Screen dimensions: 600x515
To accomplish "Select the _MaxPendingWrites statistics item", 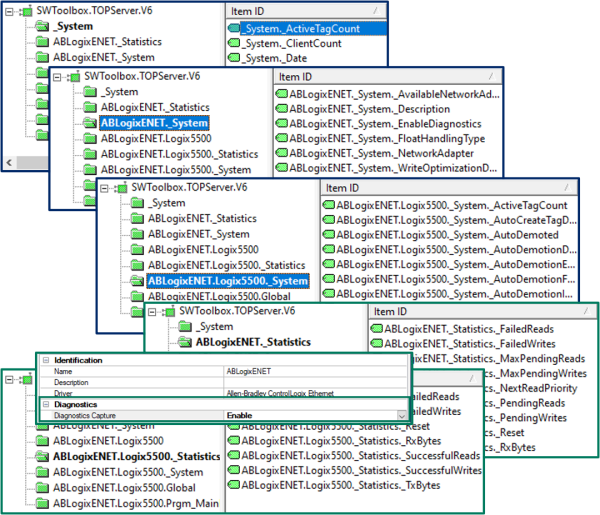I will (x=536, y=373).
